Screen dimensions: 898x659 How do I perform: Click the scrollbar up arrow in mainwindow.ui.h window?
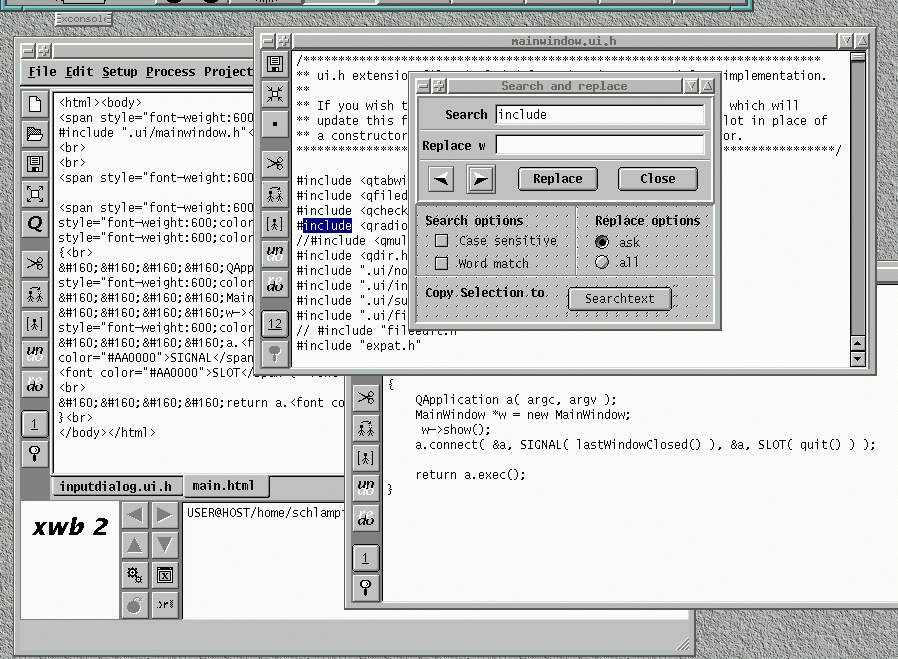[857, 343]
